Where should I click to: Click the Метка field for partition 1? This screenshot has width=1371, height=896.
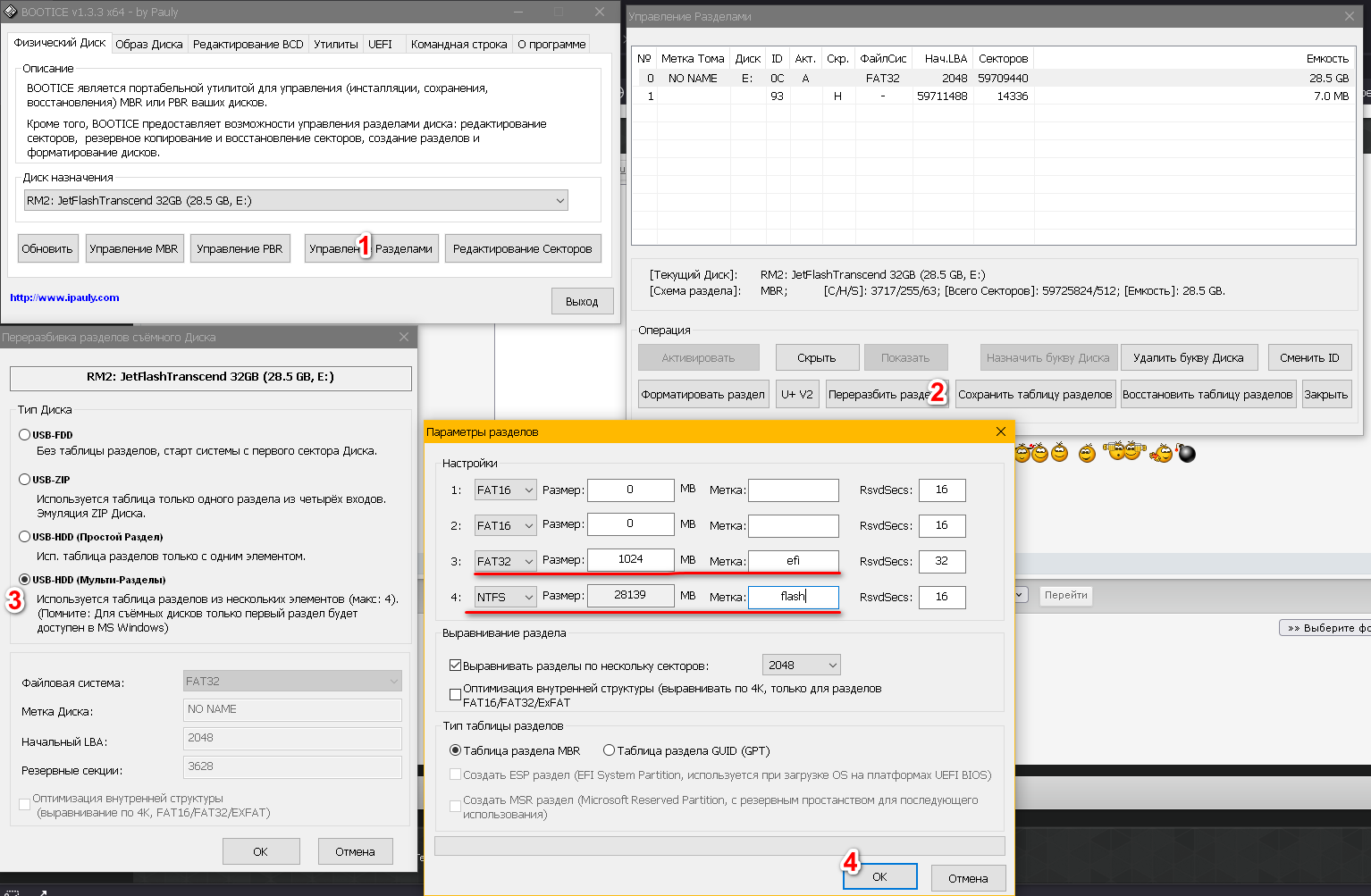click(x=793, y=490)
